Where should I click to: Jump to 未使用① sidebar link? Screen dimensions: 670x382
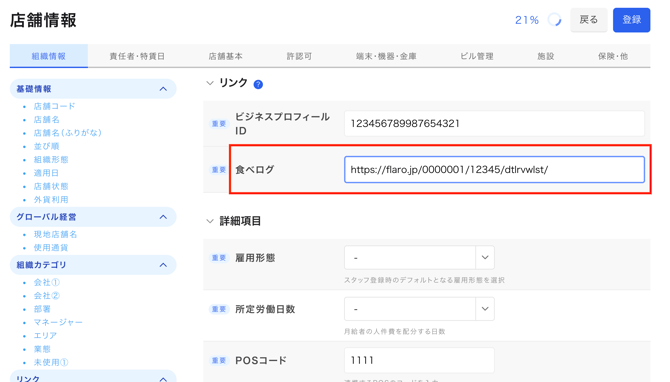coord(51,362)
